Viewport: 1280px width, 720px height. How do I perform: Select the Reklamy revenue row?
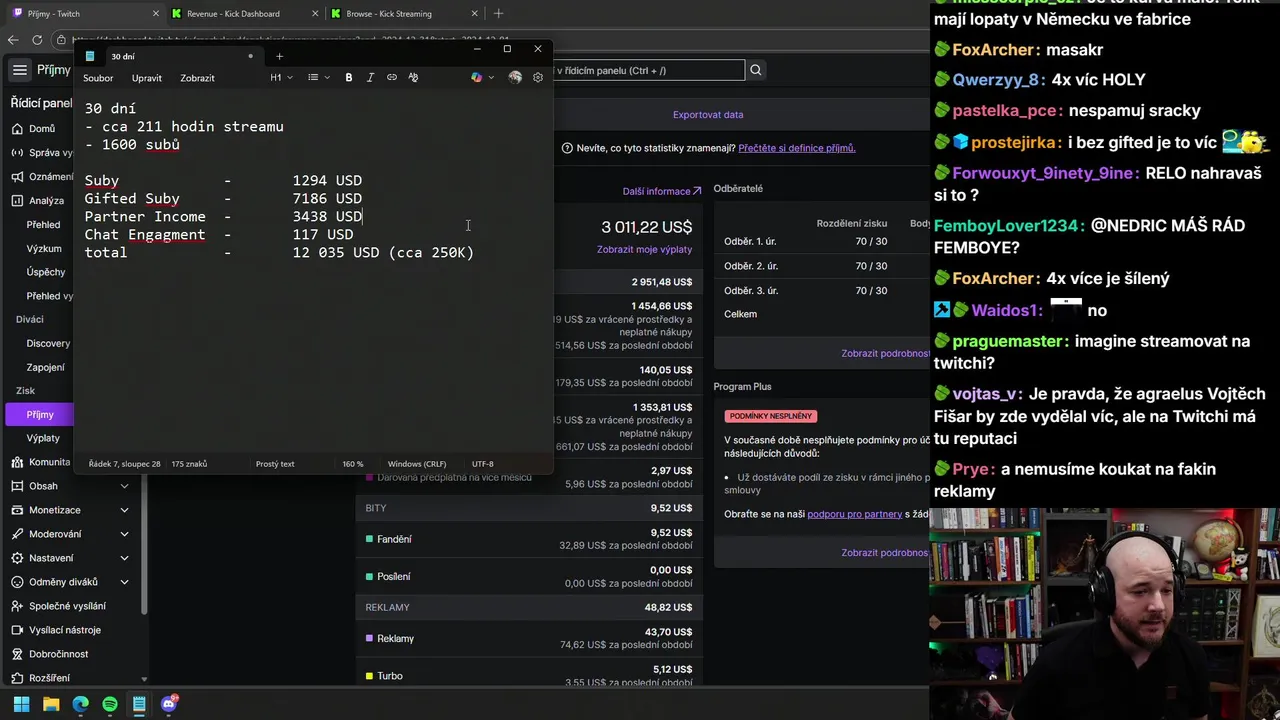click(x=529, y=638)
